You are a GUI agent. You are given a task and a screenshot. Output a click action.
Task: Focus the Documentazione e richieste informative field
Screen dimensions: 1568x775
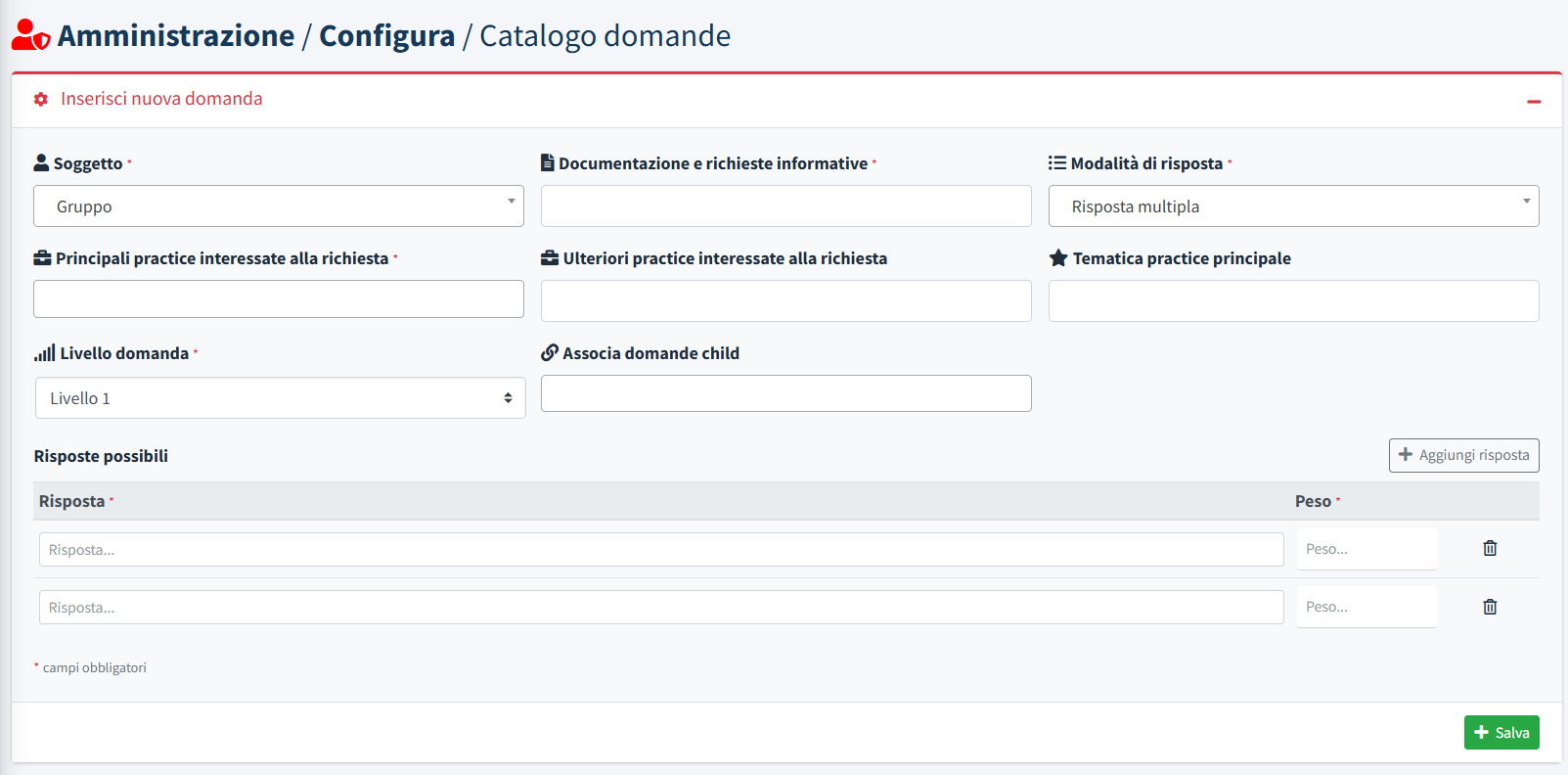[x=785, y=206]
